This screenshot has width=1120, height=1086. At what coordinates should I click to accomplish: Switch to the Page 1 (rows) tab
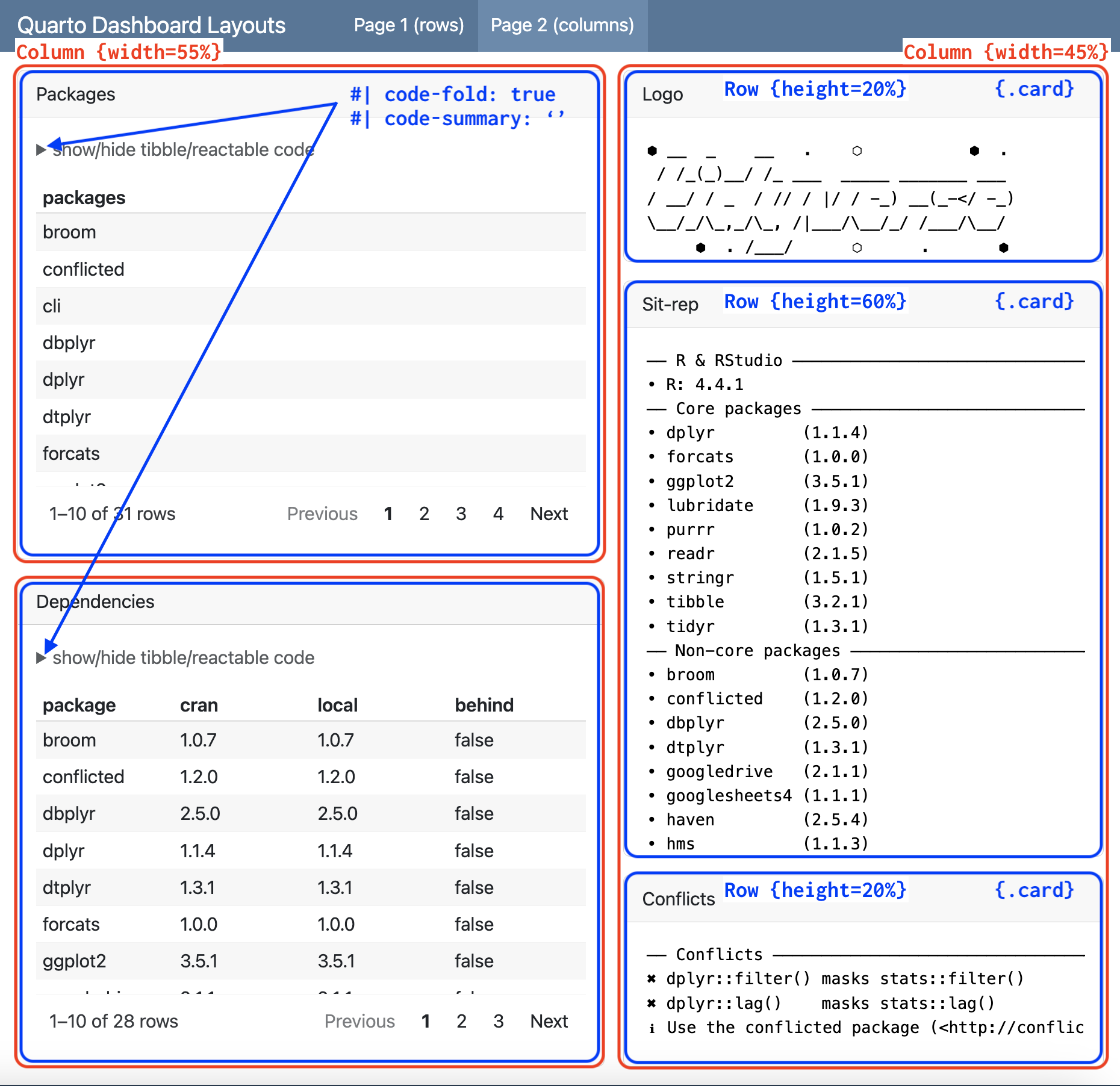pos(408,25)
